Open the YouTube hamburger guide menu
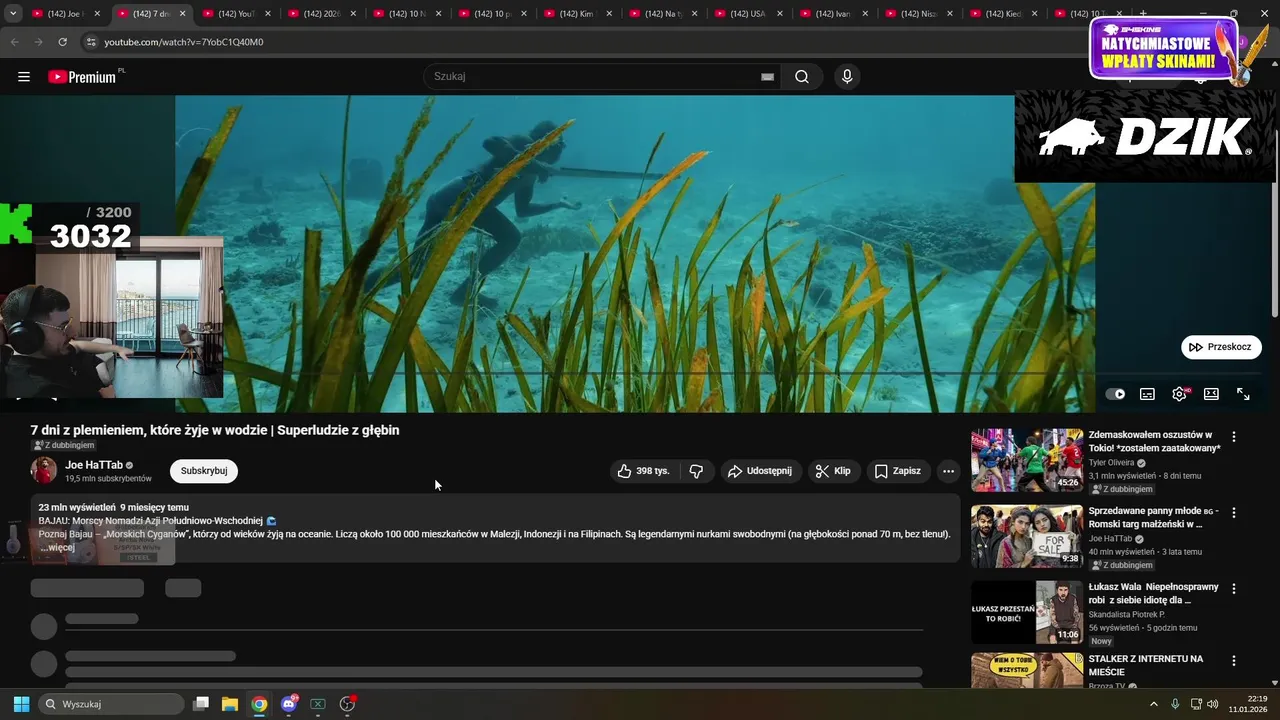The height and width of the screenshot is (720, 1280). (x=24, y=77)
